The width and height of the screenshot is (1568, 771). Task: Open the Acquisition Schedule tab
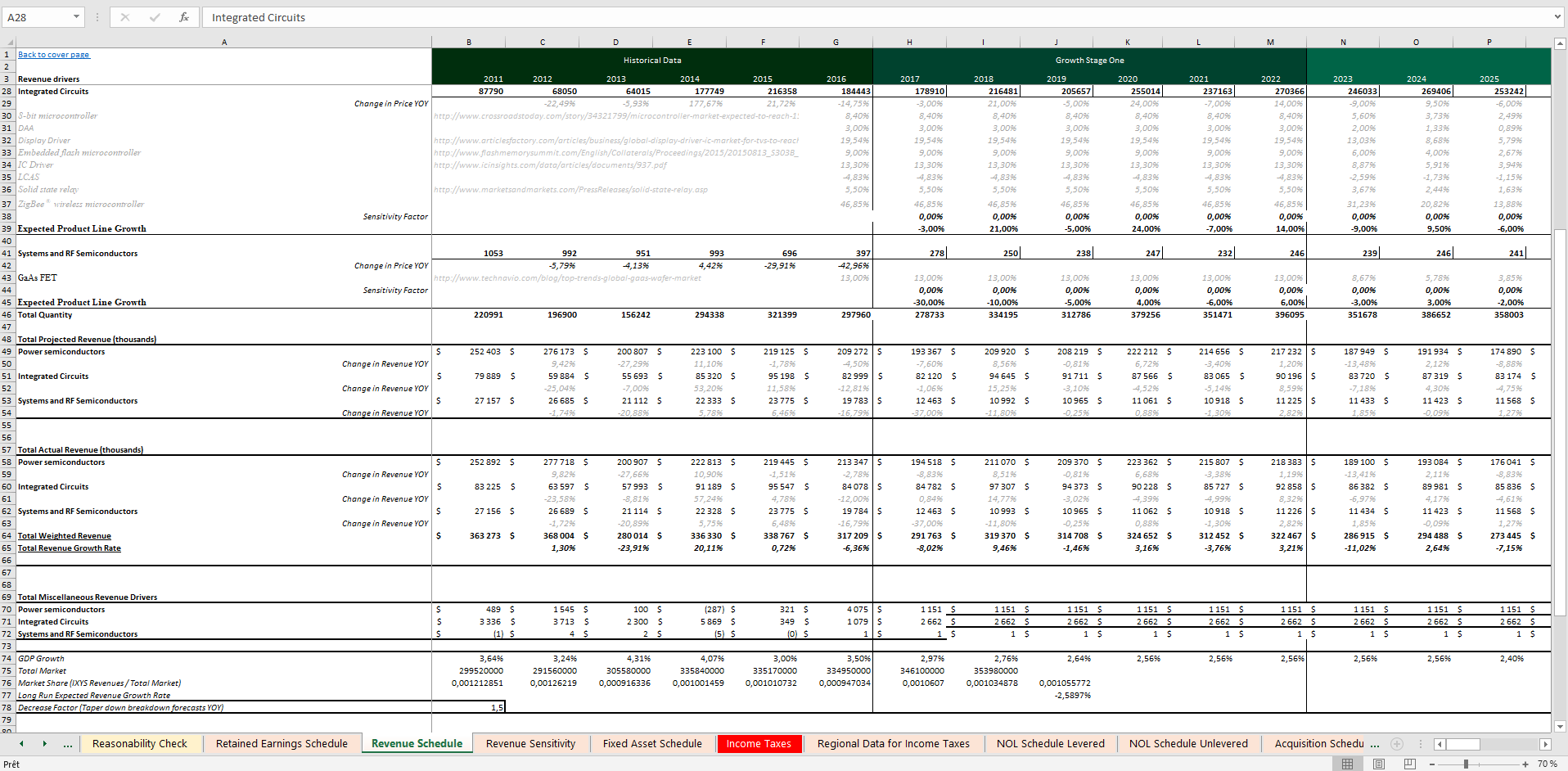1318,744
